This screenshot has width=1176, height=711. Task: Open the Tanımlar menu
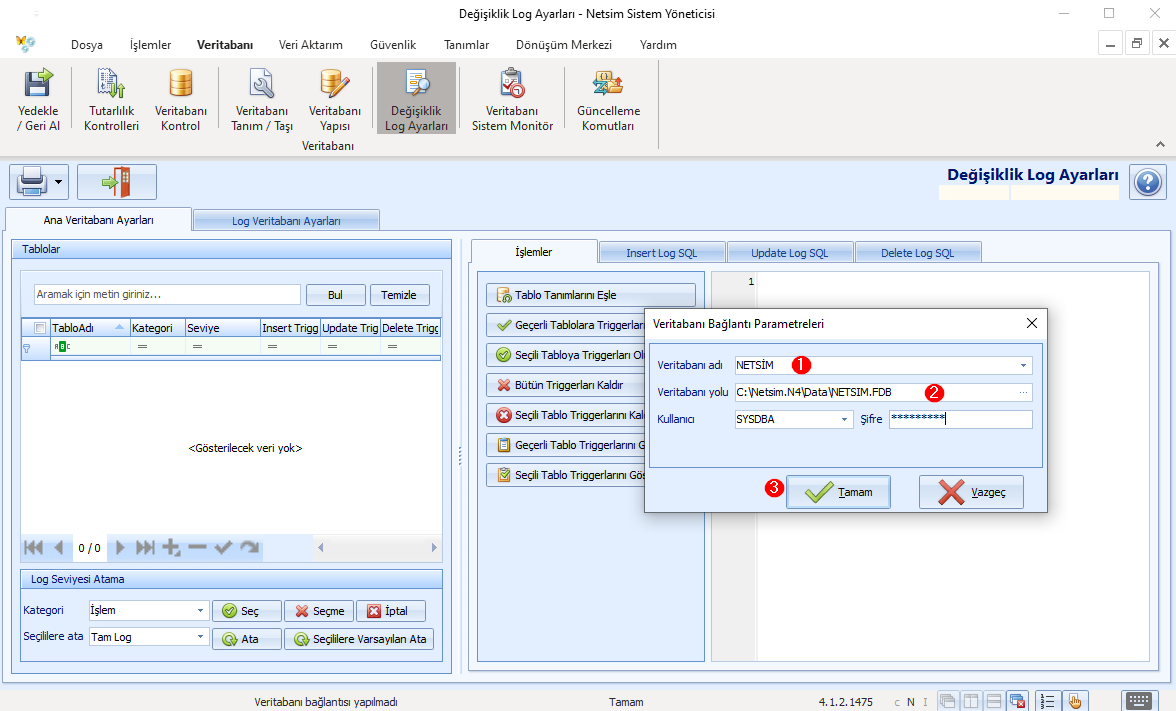(x=466, y=45)
